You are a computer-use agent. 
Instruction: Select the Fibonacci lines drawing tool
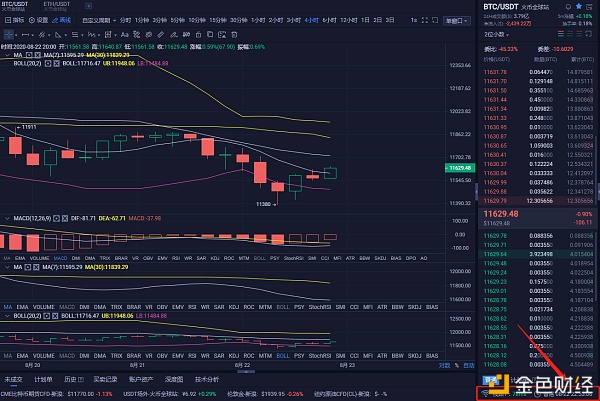[75, 35]
